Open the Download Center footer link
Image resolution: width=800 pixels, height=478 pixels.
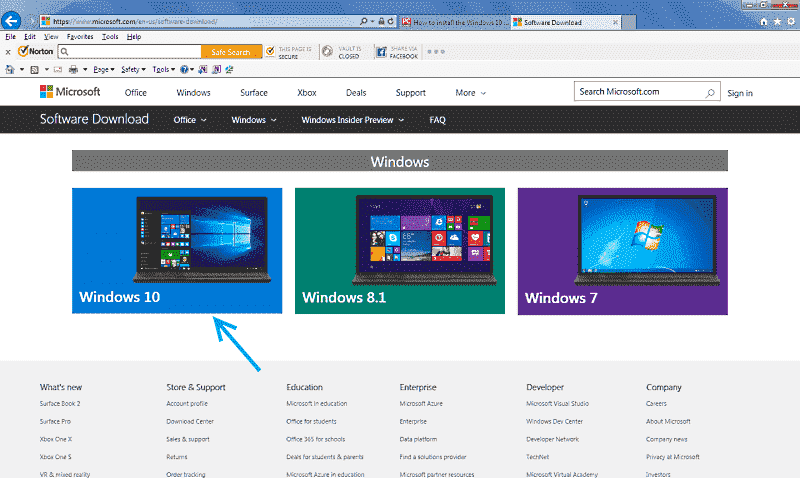tap(190, 421)
